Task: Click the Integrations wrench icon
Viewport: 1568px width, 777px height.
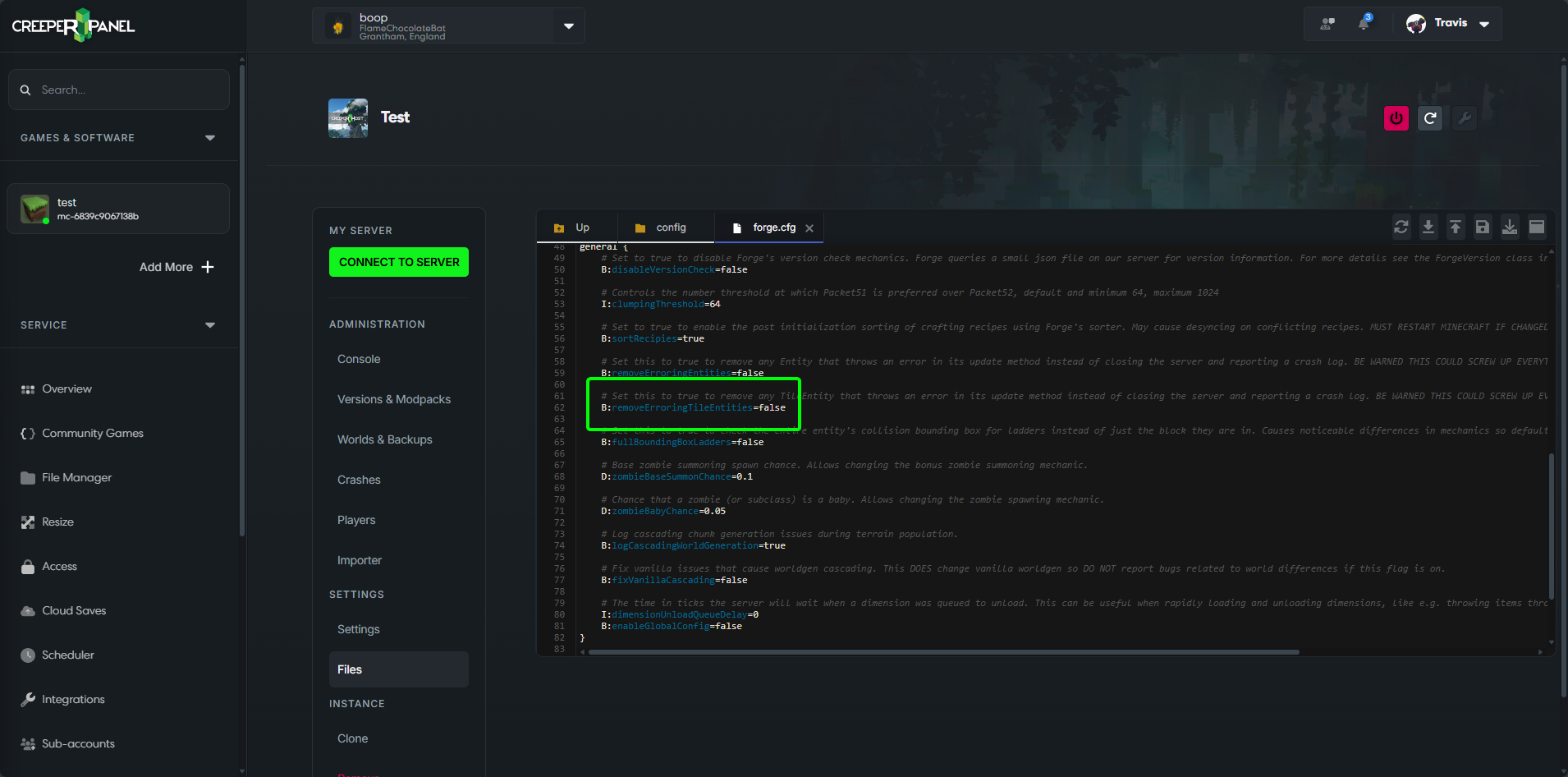Action: 28,700
